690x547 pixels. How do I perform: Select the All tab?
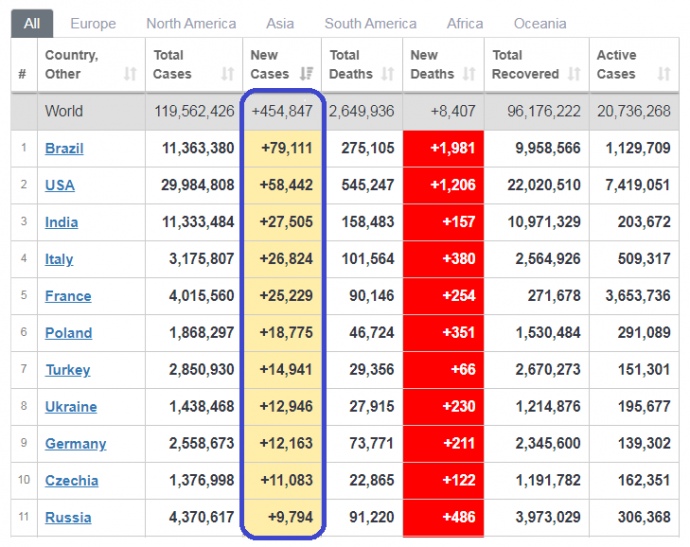tap(32, 23)
